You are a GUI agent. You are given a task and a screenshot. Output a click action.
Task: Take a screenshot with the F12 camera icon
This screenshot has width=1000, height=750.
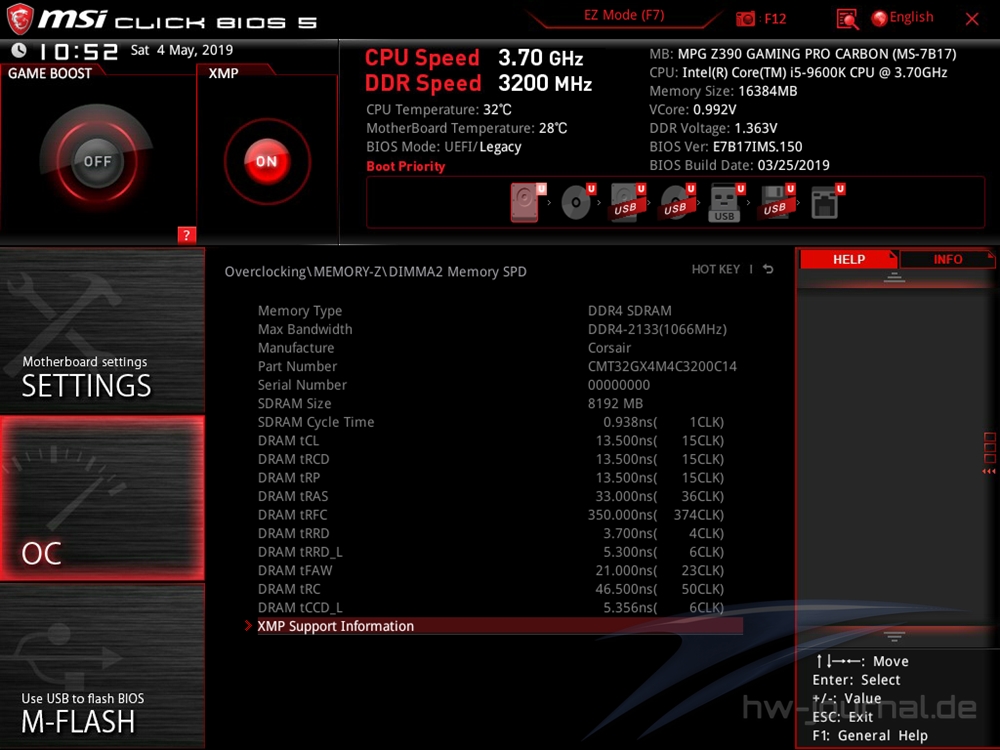[x=745, y=19]
